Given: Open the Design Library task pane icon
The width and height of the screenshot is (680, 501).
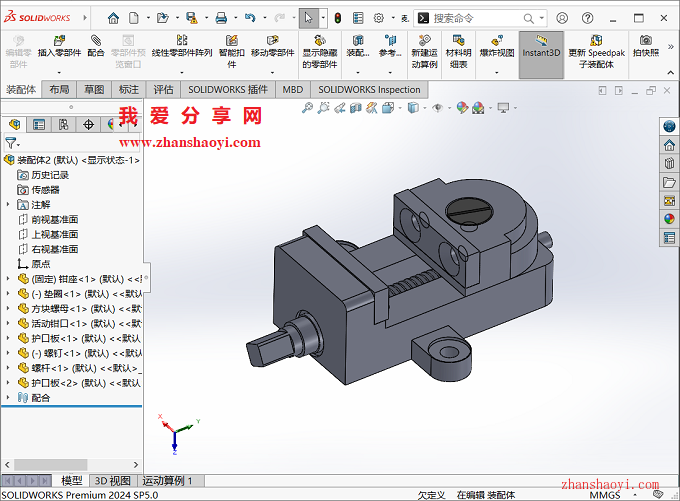Looking at the screenshot, I should [x=669, y=163].
